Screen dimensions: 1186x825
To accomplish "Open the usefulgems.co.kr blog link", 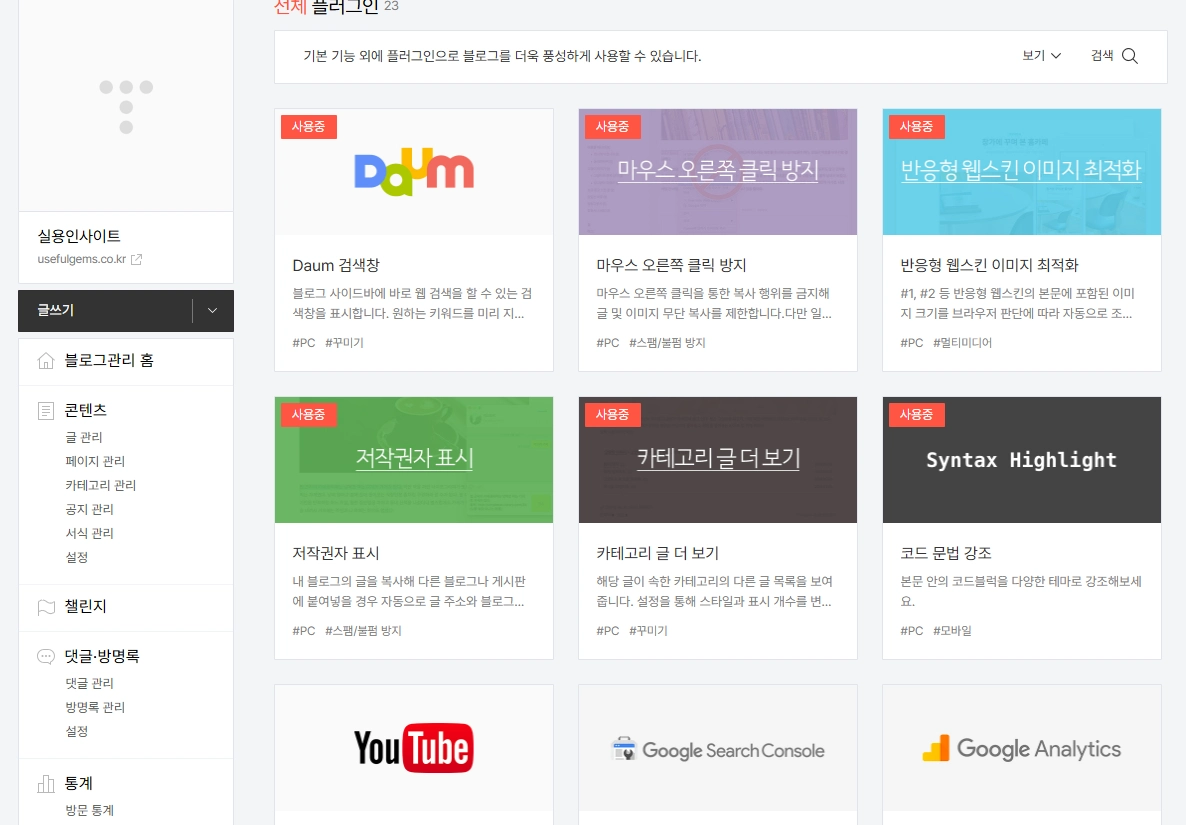I will click(x=82, y=259).
